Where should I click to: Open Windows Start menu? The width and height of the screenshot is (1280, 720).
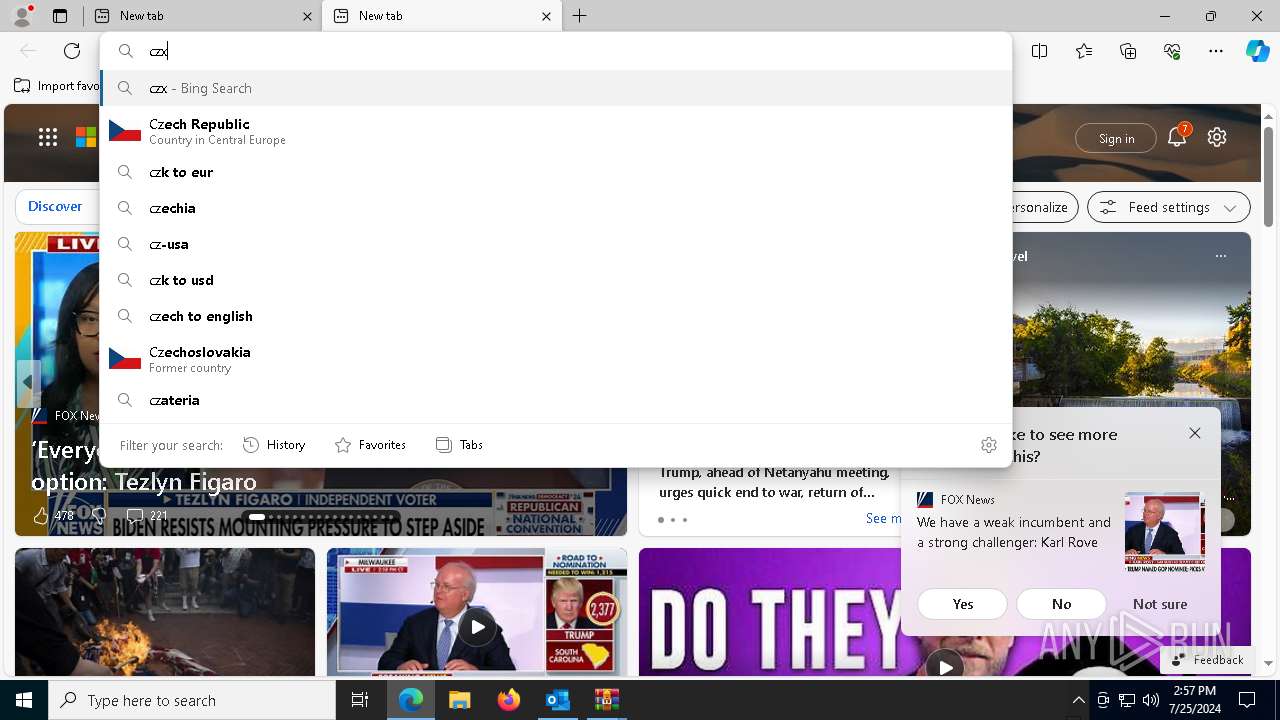pyautogui.click(x=24, y=700)
